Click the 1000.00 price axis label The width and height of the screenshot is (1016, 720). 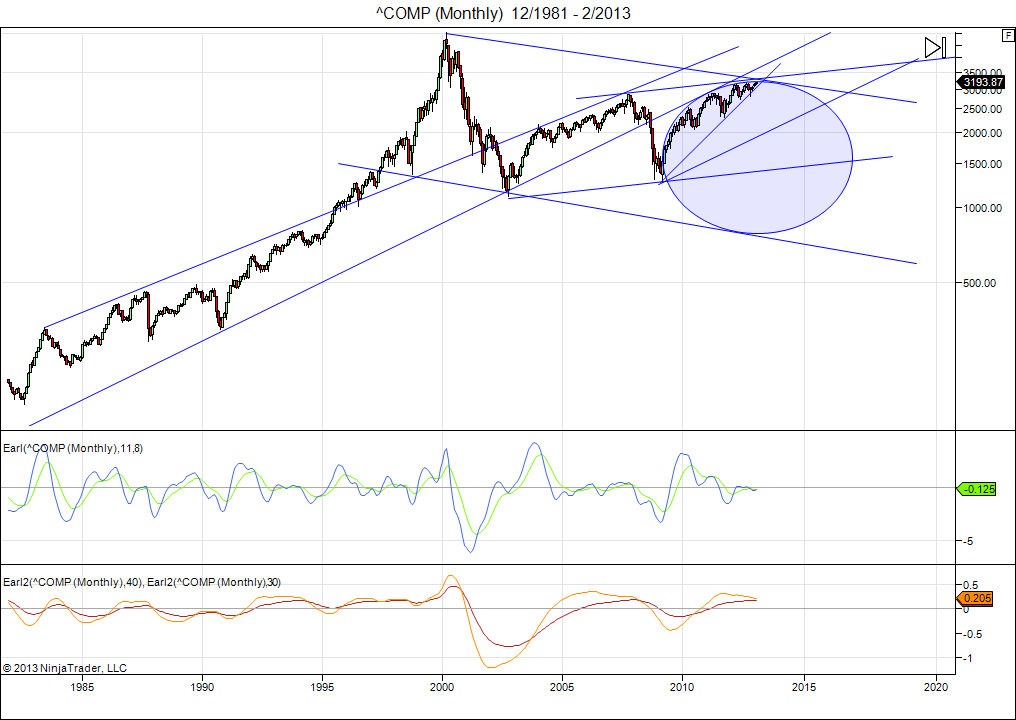pos(982,208)
